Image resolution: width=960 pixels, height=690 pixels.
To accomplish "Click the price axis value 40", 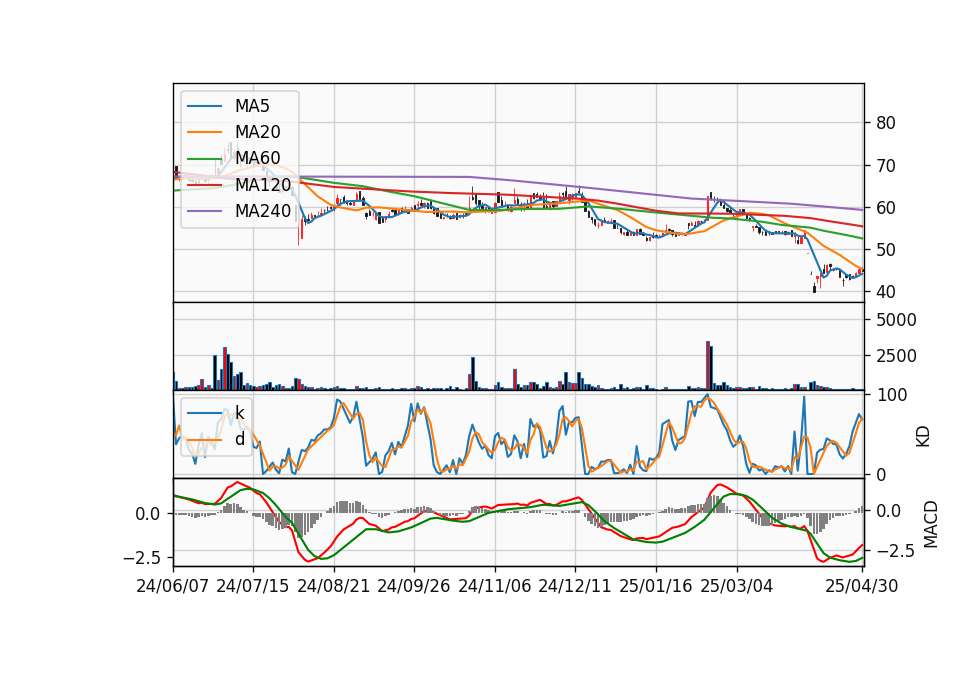I will (x=886, y=292).
